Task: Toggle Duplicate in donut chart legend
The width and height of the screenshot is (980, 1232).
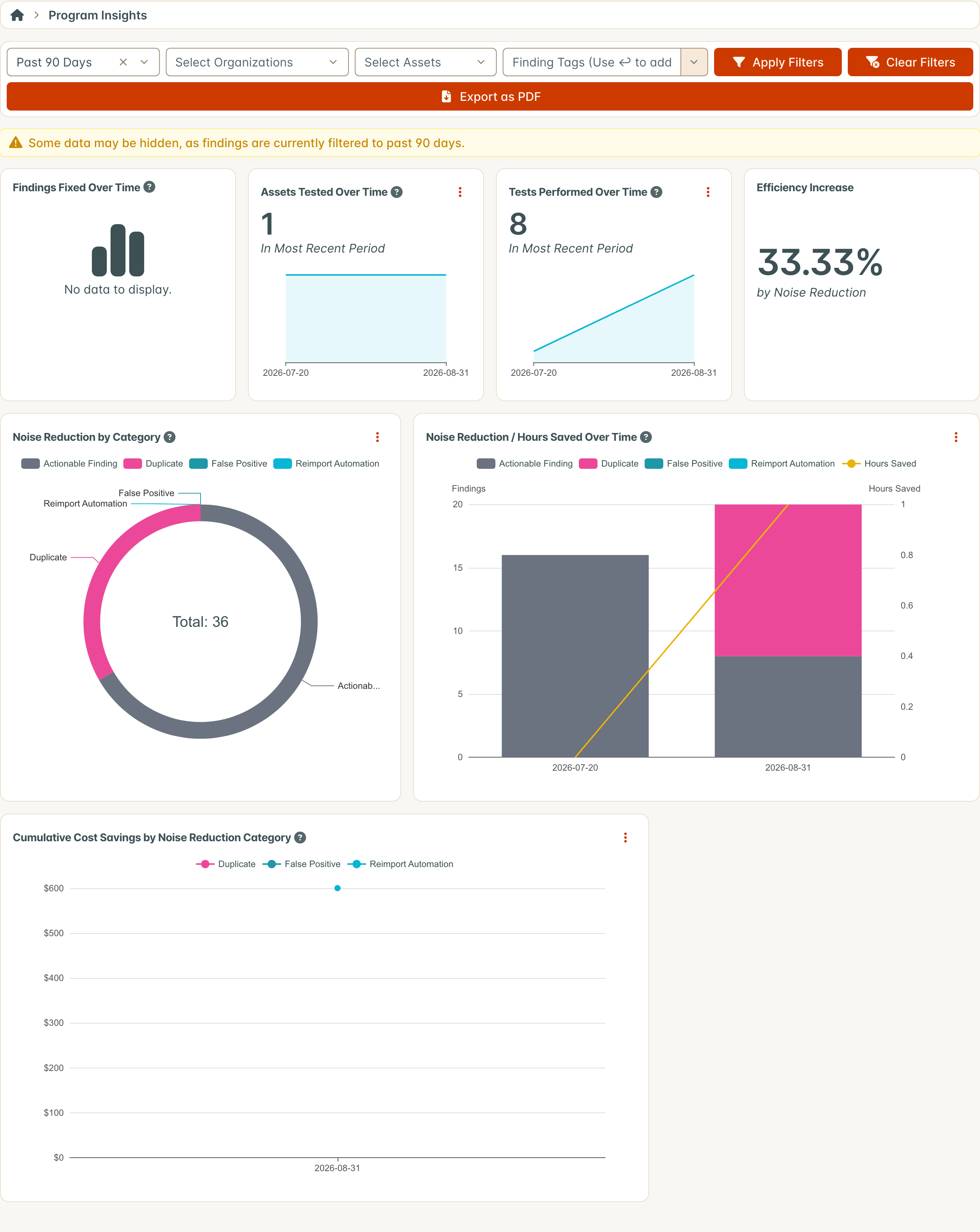Action: pyautogui.click(x=153, y=464)
